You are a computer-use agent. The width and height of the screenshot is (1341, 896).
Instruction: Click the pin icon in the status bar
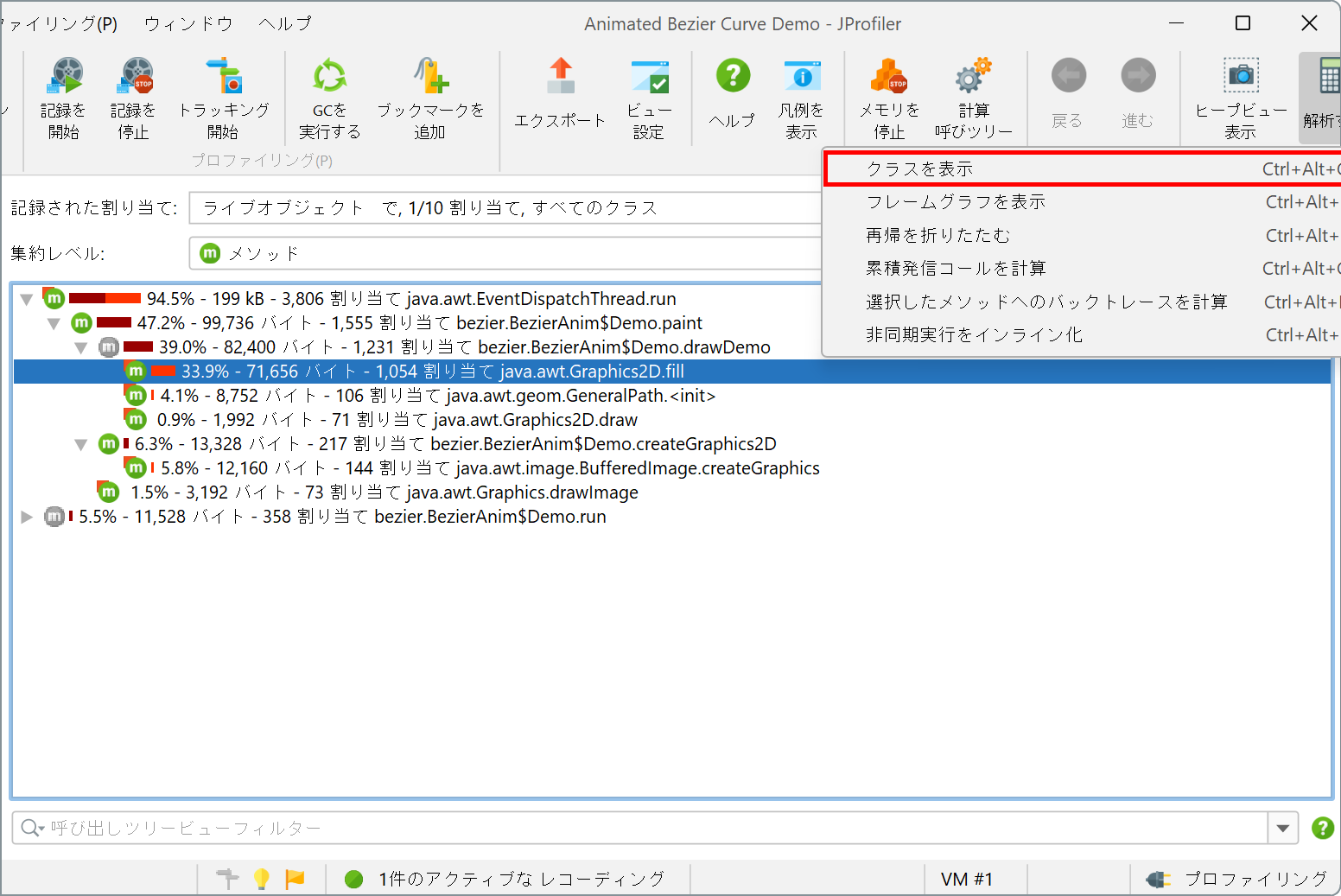[227, 879]
